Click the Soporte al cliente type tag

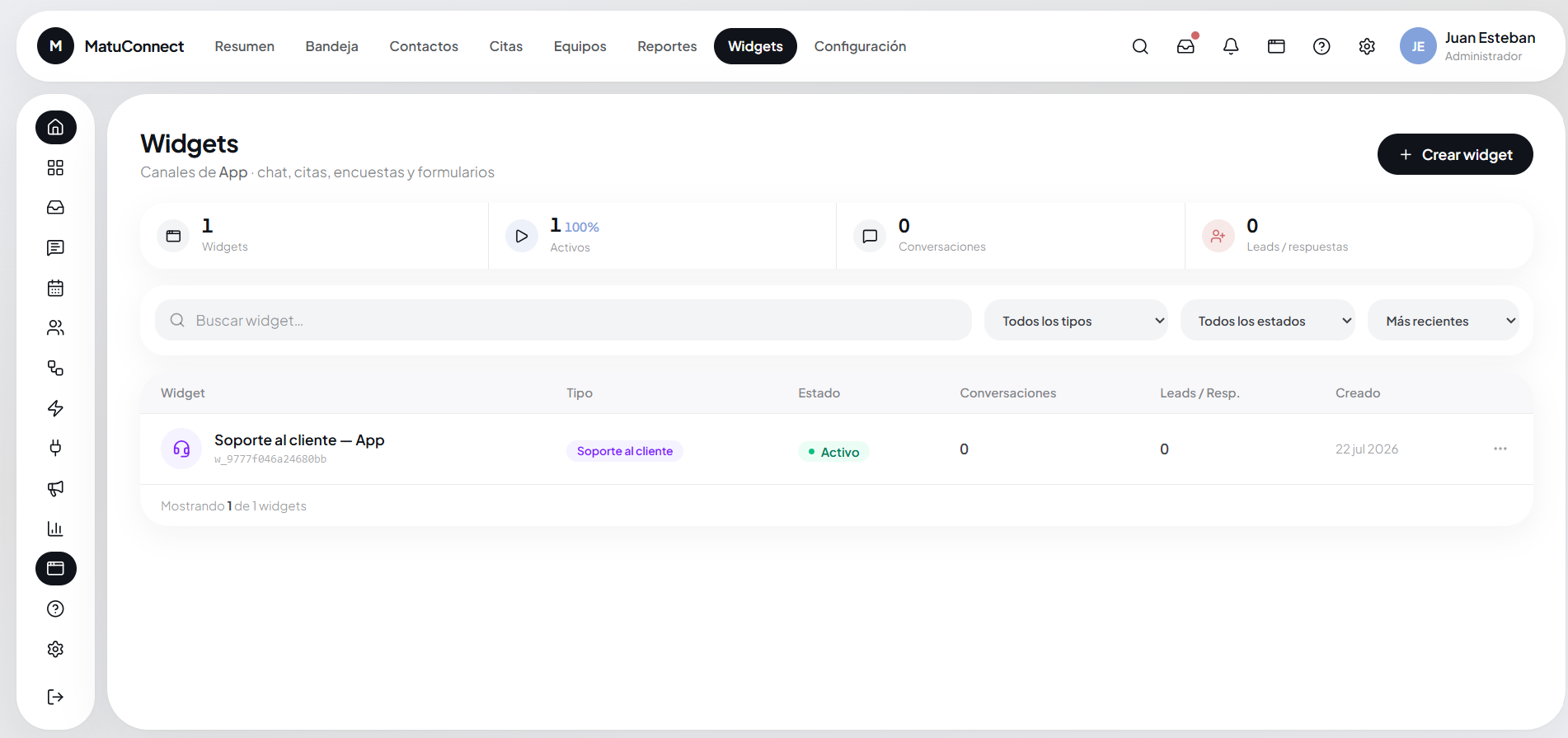pos(625,451)
